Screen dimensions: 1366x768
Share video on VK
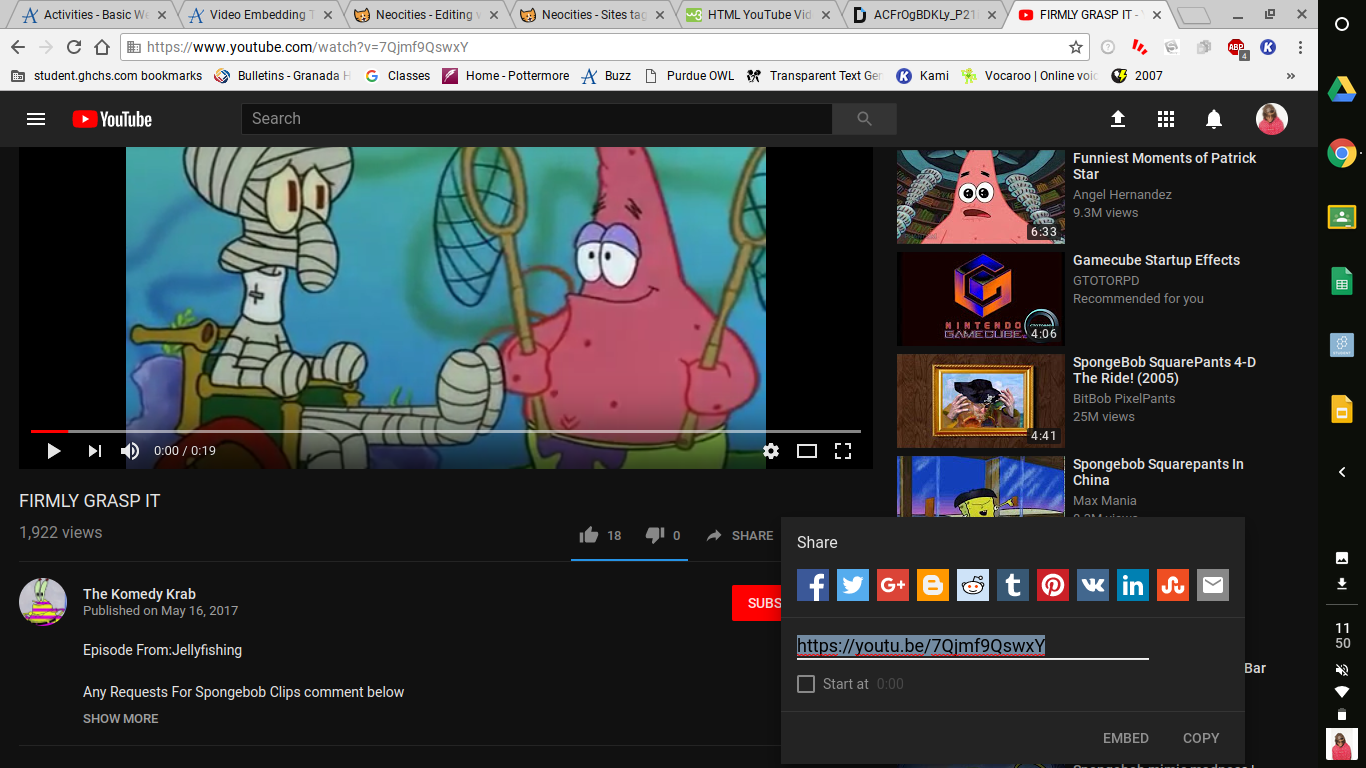point(1093,585)
